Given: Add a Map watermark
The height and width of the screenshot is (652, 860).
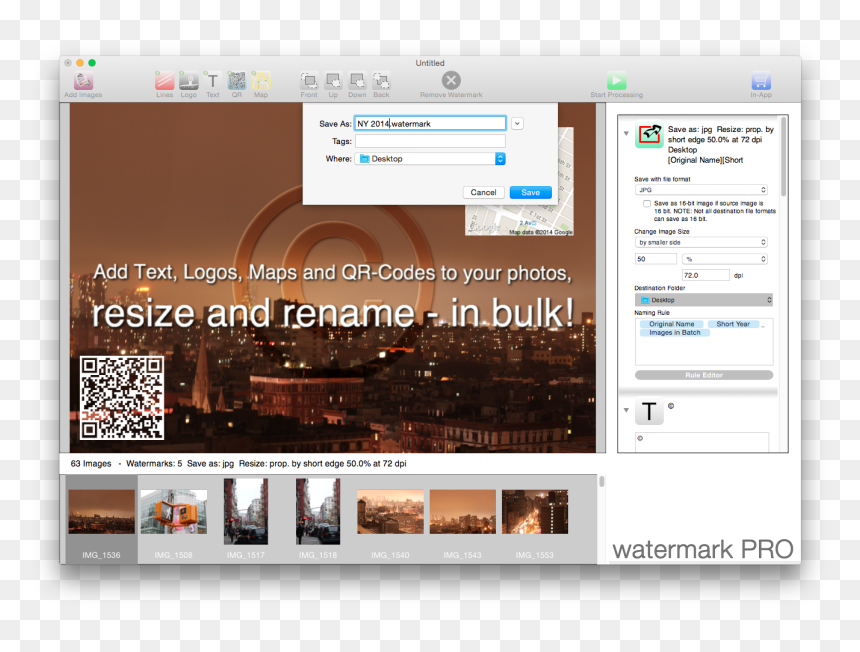Looking at the screenshot, I should (x=261, y=81).
